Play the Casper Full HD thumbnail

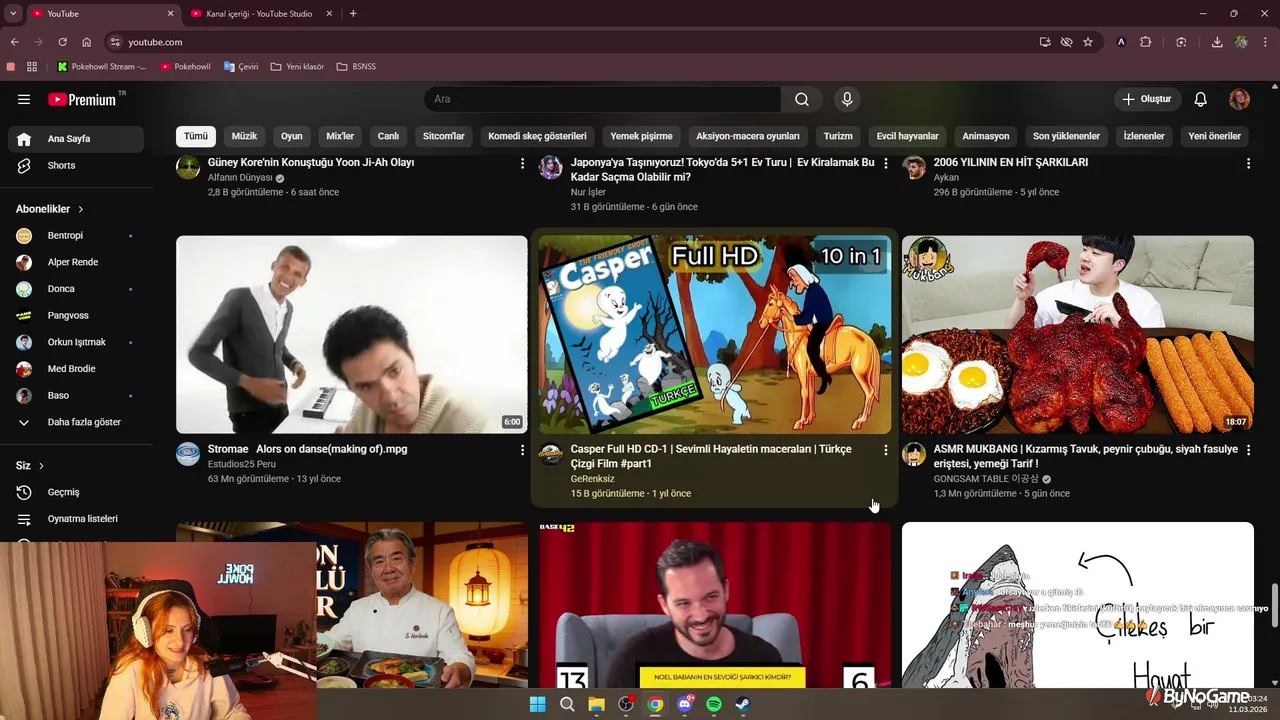[x=715, y=334]
